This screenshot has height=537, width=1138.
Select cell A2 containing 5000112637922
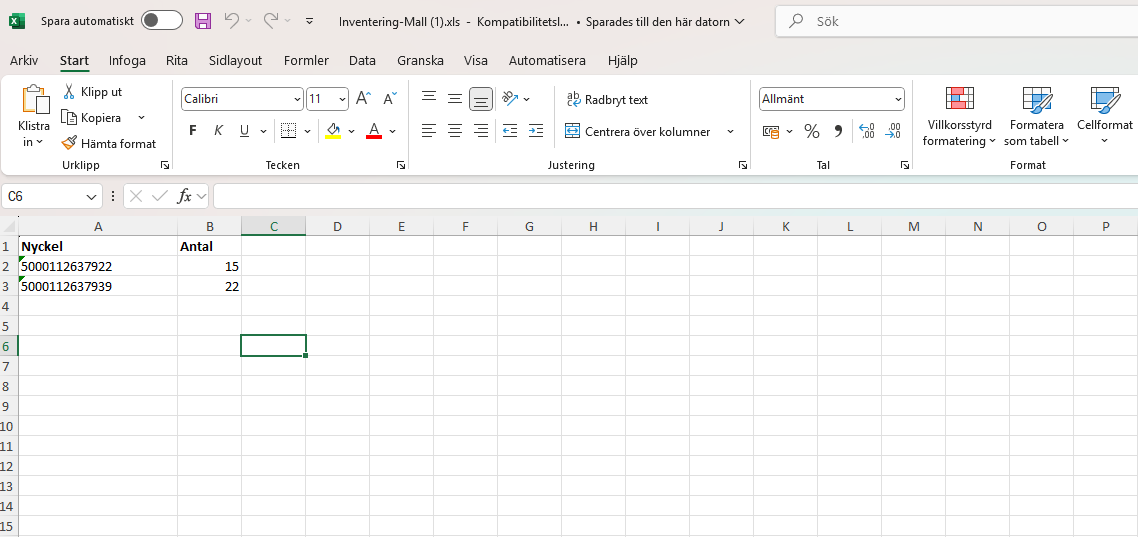pos(98,266)
